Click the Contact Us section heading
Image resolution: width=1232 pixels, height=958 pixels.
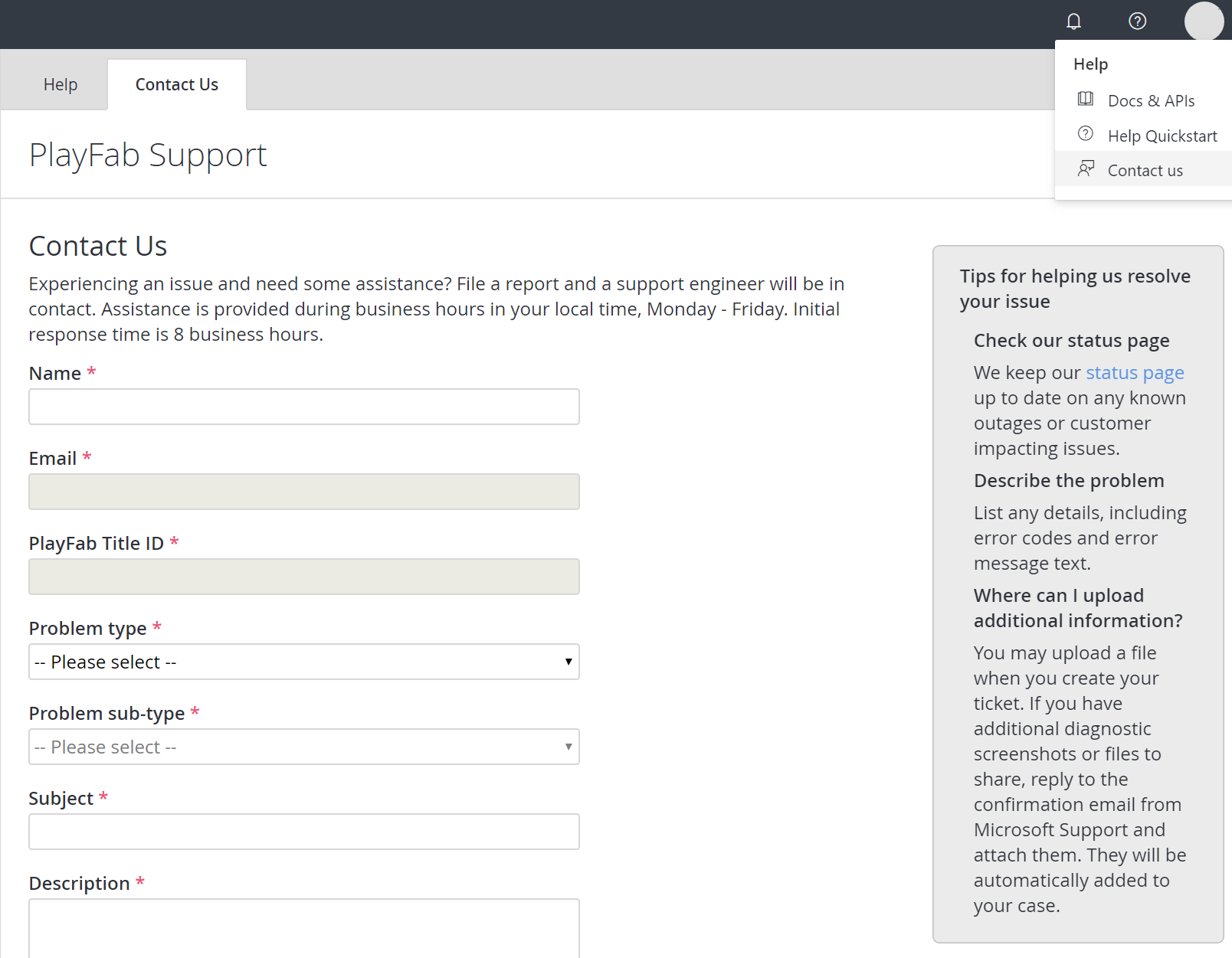pos(98,246)
